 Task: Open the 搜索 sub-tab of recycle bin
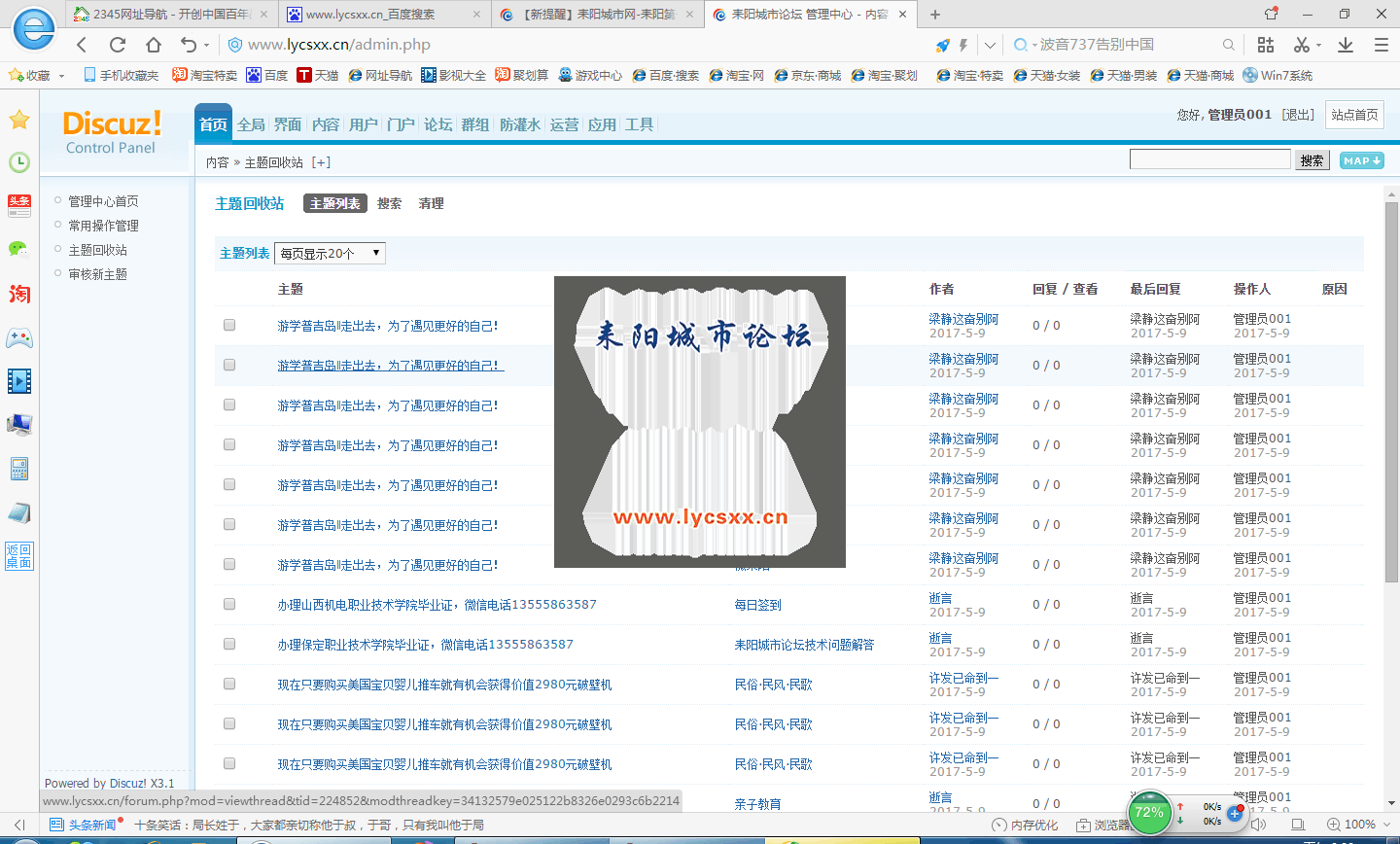[390, 203]
